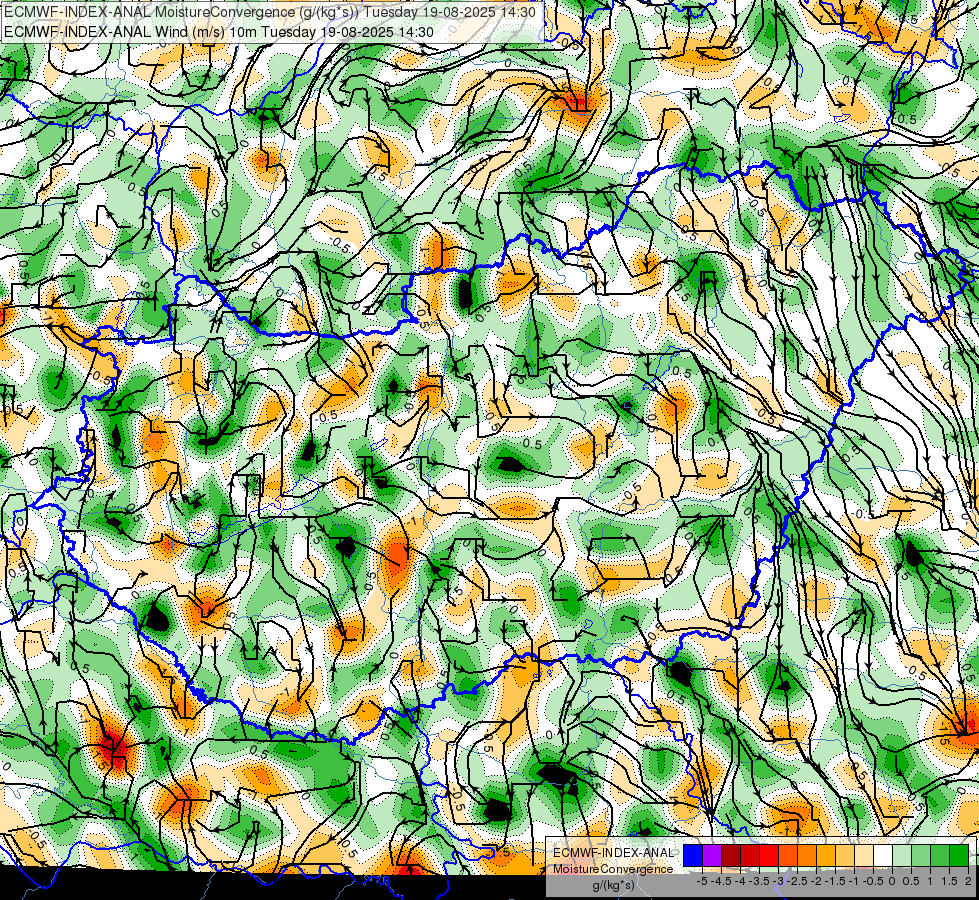Click the blue legend swatch below -5
Viewport: 979px width, 900px height.
pyautogui.click(x=693, y=855)
